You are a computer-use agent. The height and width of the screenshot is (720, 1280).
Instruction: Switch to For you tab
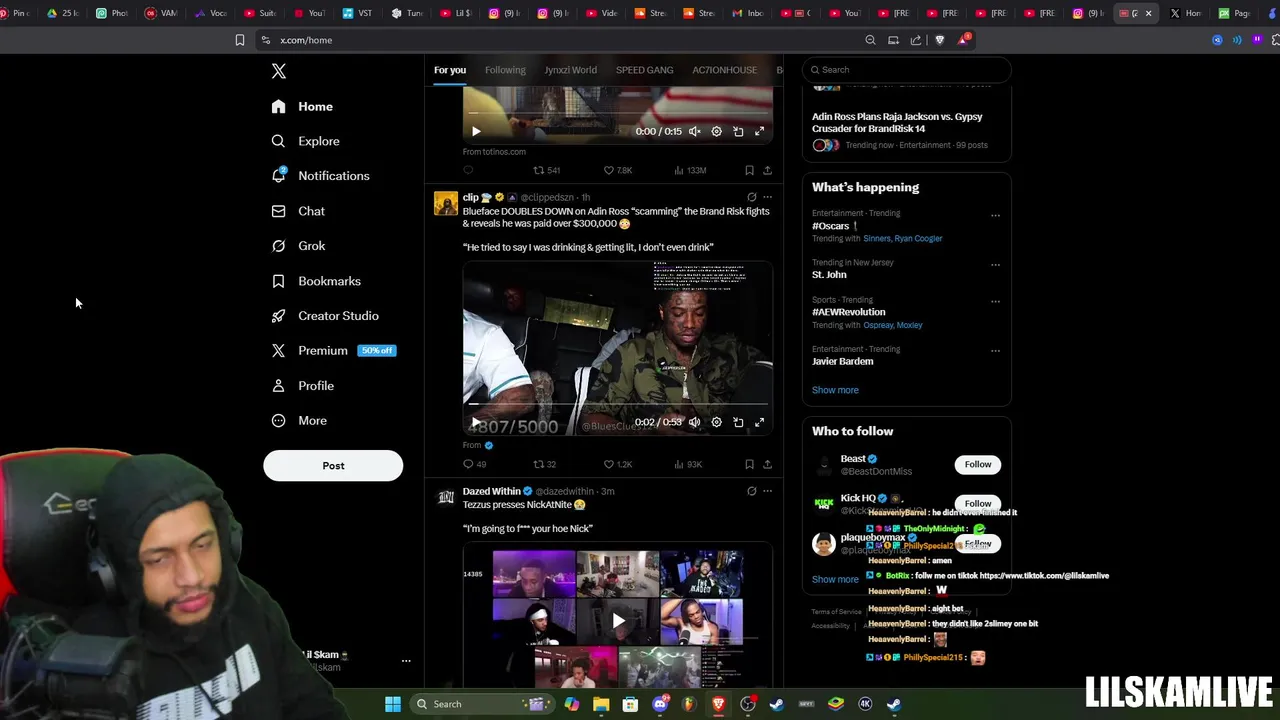pyautogui.click(x=450, y=70)
